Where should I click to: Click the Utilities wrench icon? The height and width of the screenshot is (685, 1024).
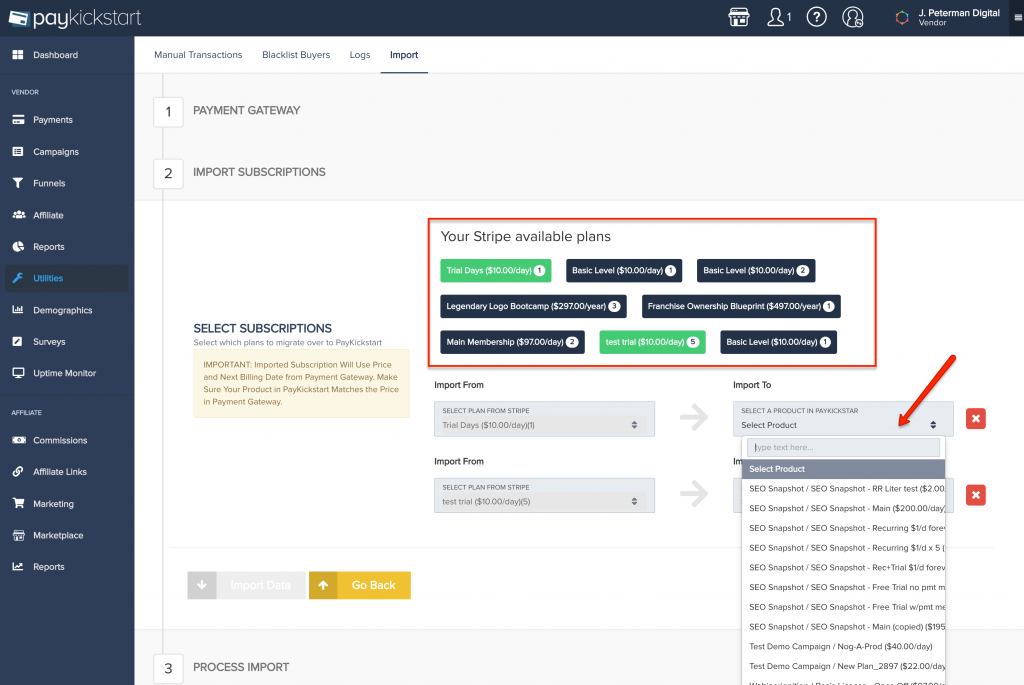[x=18, y=278]
